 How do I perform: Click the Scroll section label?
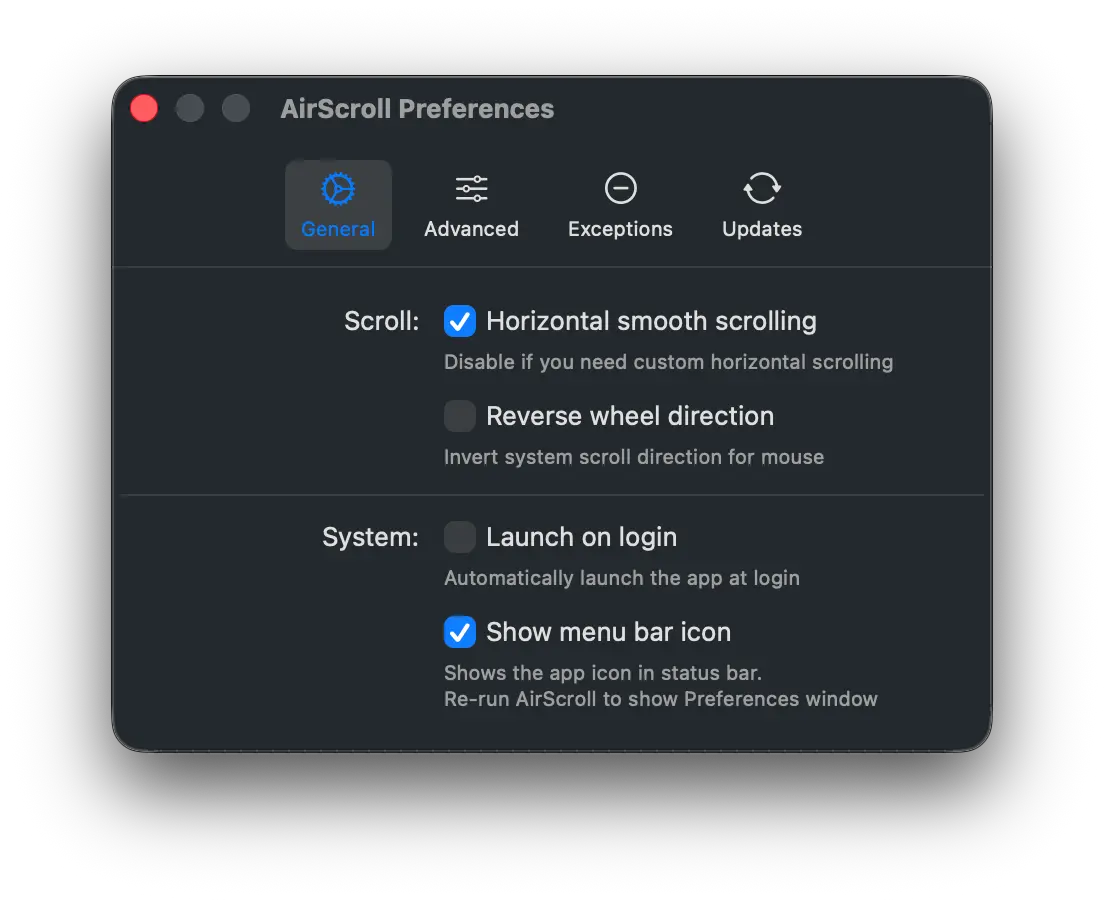(x=381, y=321)
